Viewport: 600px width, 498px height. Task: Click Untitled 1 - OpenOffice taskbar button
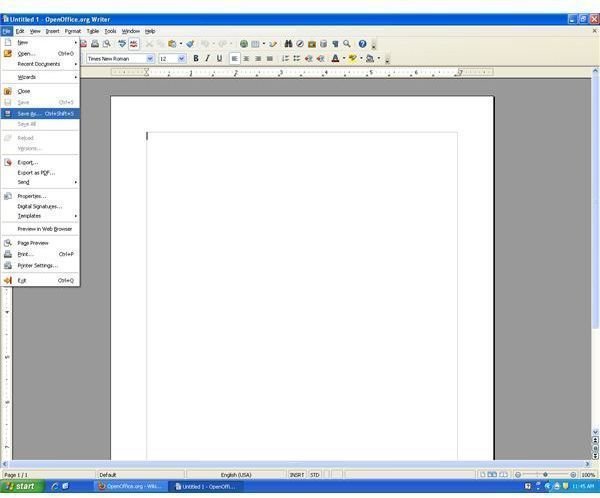pyautogui.click(x=205, y=487)
